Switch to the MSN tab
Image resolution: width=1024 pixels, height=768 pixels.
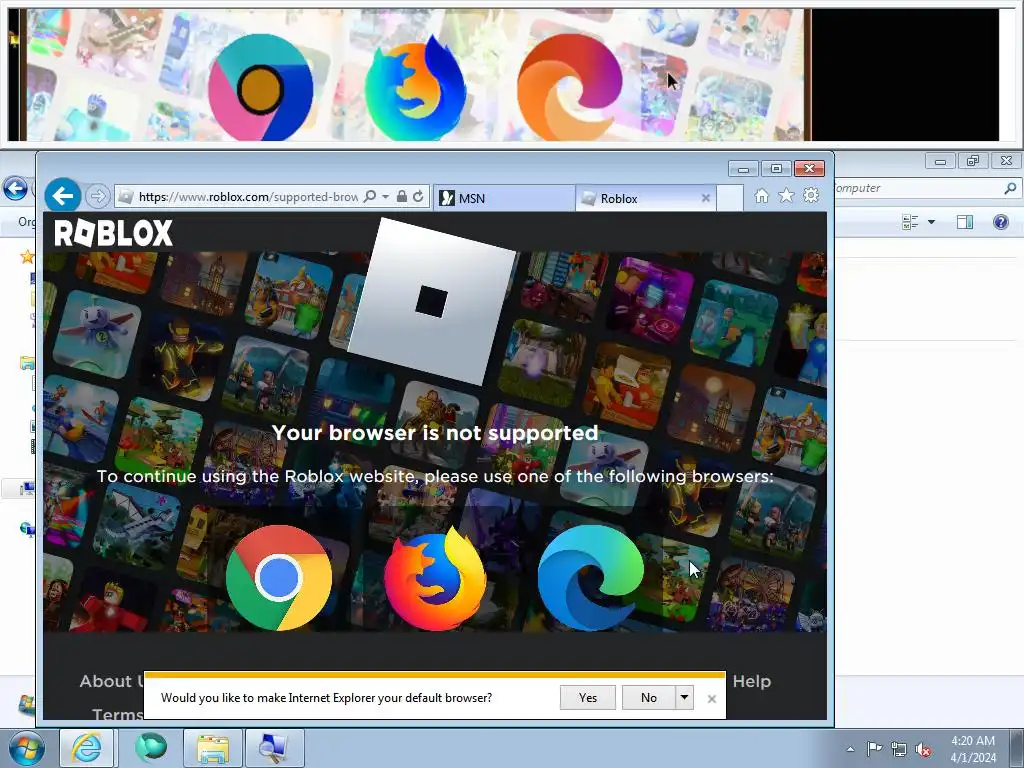point(504,198)
